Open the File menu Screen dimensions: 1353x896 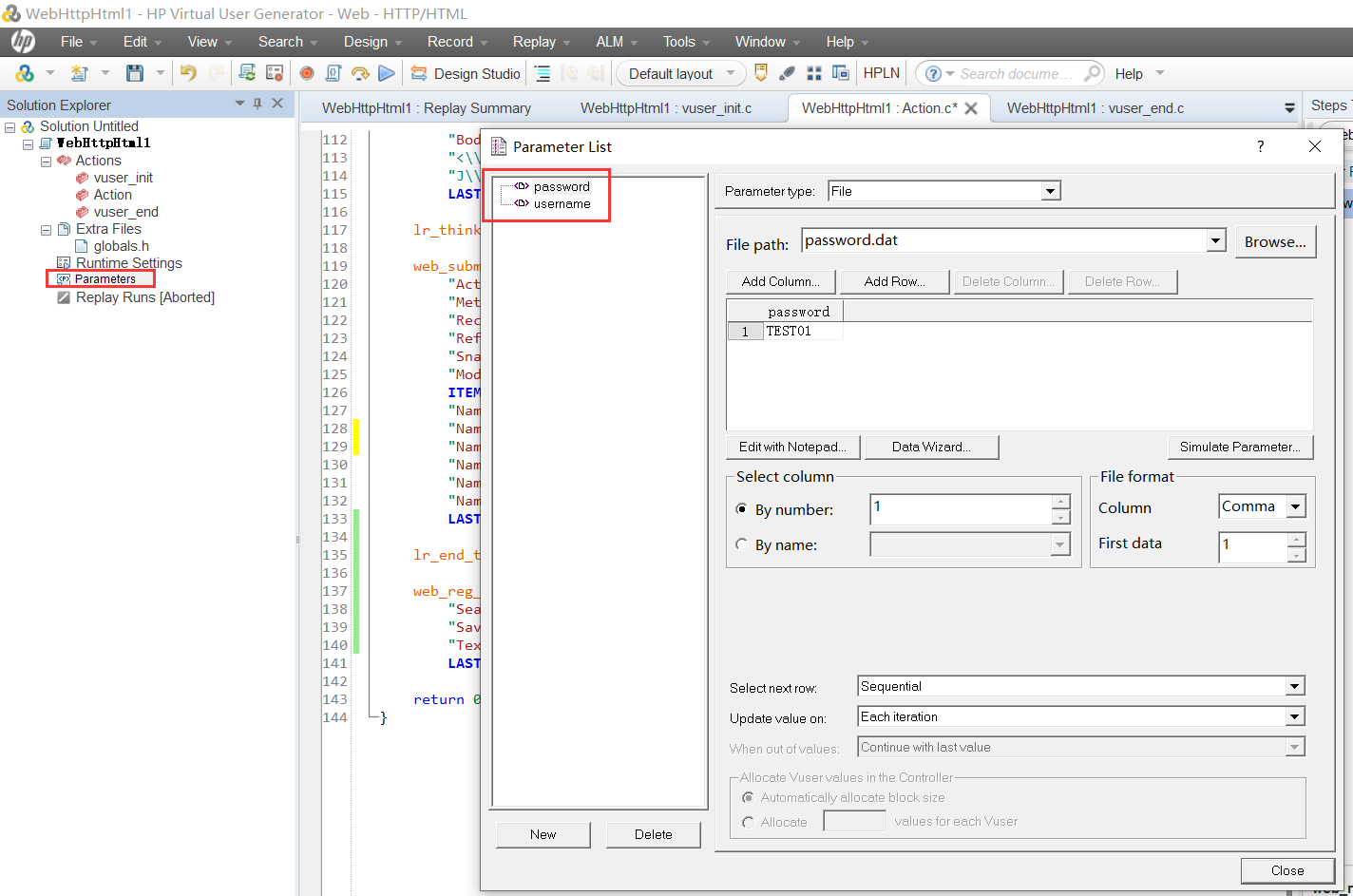click(x=80, y=42)
